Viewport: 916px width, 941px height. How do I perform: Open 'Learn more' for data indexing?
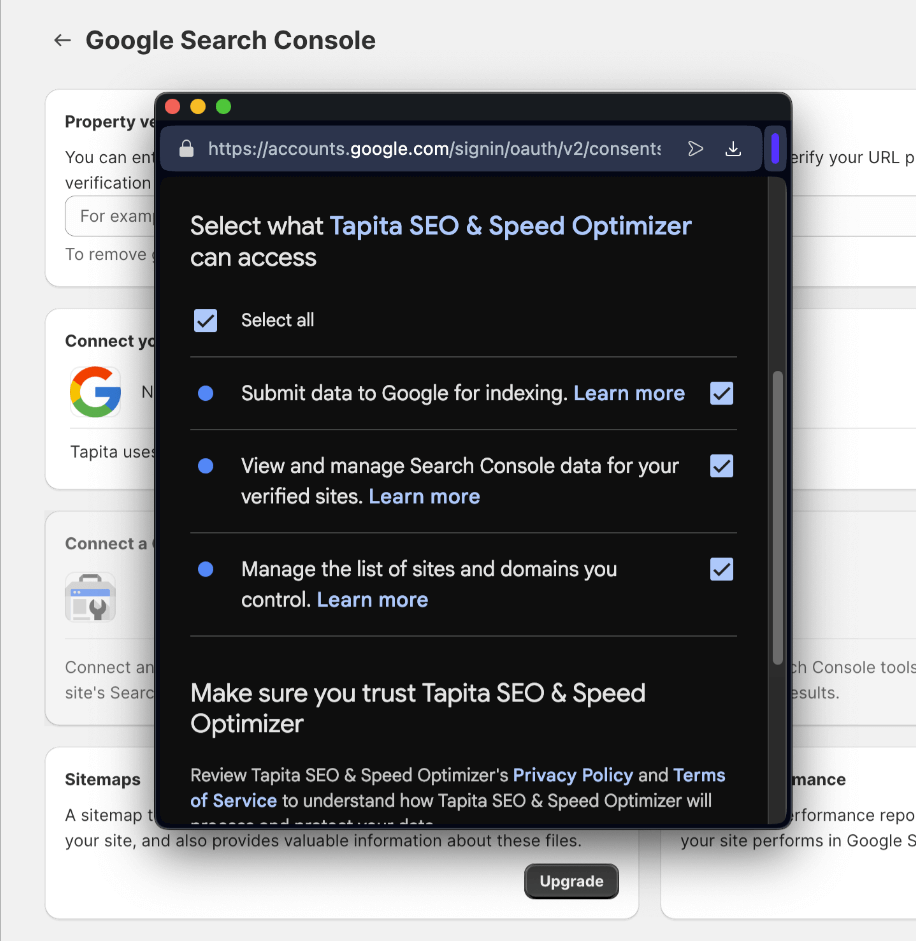(x=629, y=393)
